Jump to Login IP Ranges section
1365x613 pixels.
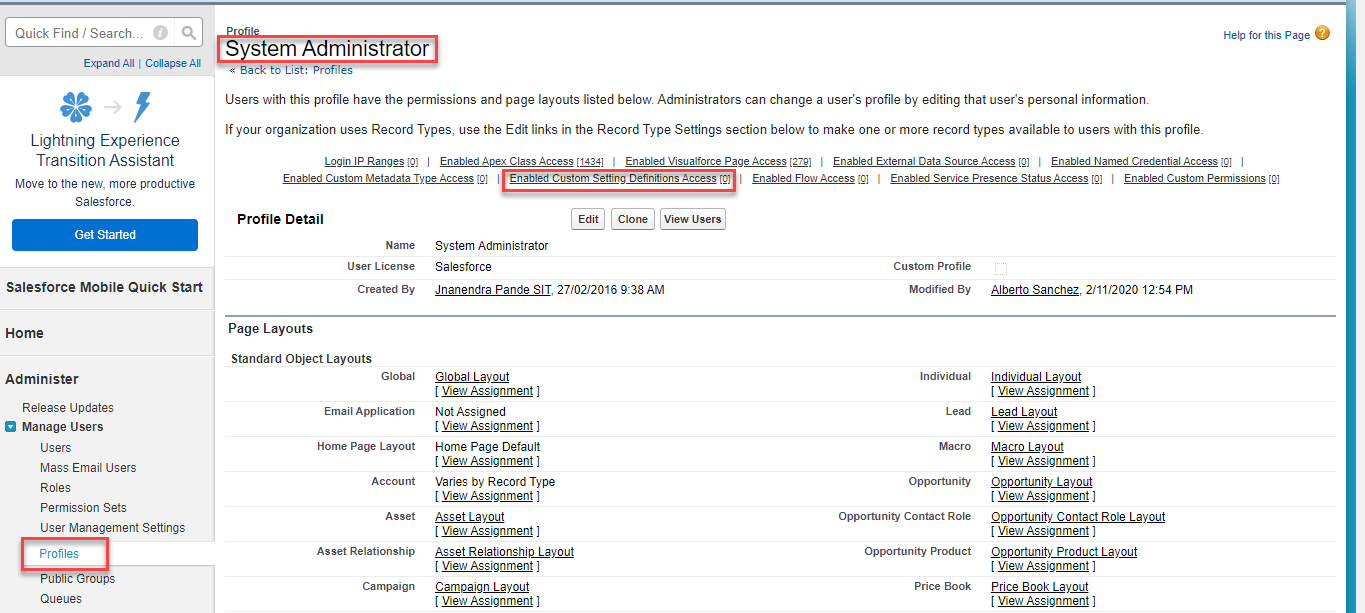pyautogui.click(x=365, y=161)
